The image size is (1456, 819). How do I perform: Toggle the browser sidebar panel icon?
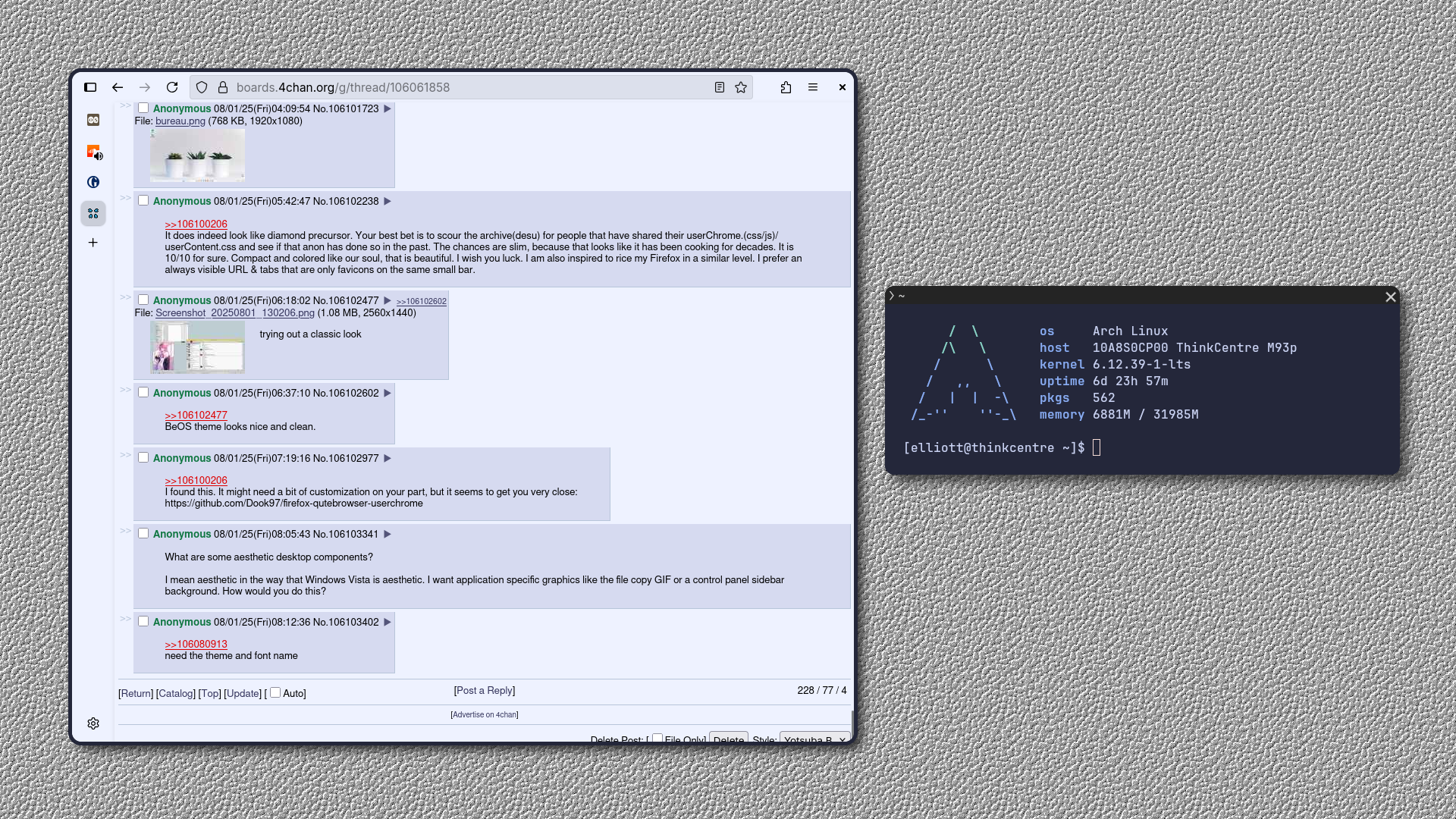[90, 87]
